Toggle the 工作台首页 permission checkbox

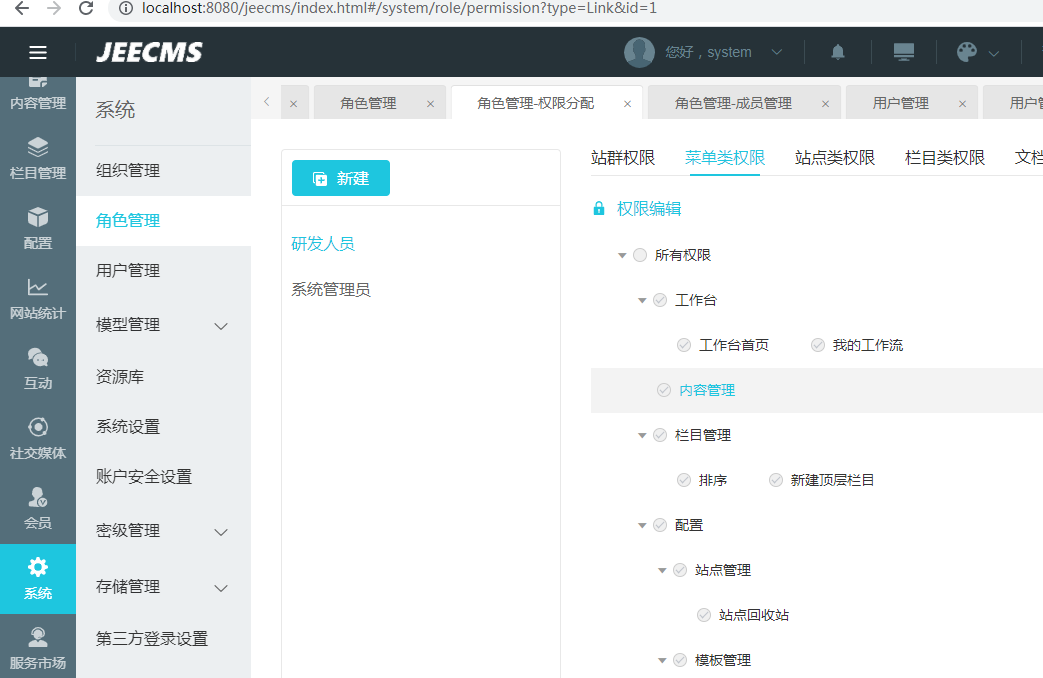coord(684,345)
